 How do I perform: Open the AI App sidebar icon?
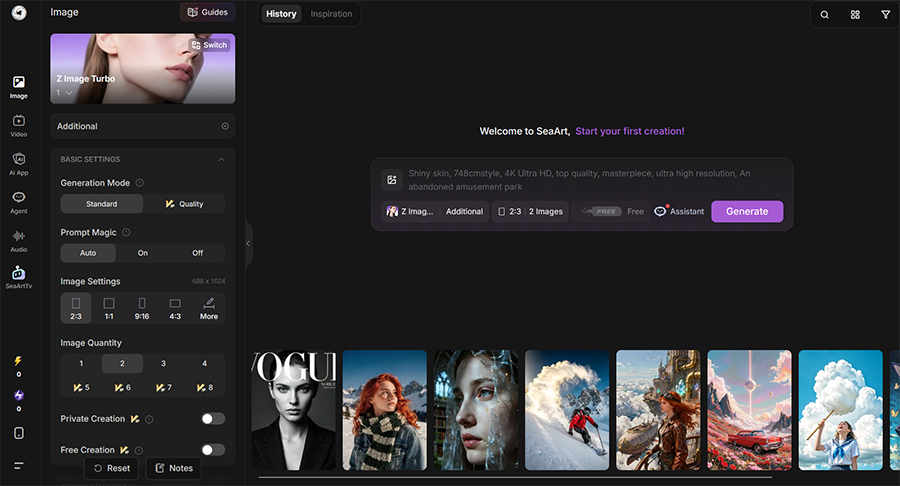pos(18,164)
